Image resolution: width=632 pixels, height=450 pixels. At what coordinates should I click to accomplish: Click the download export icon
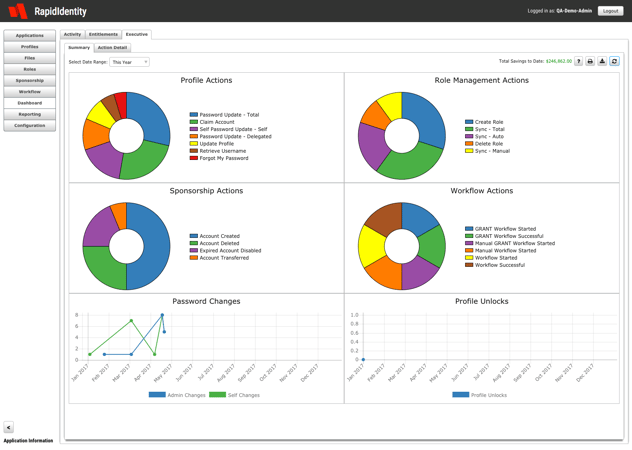click(602, 61)
